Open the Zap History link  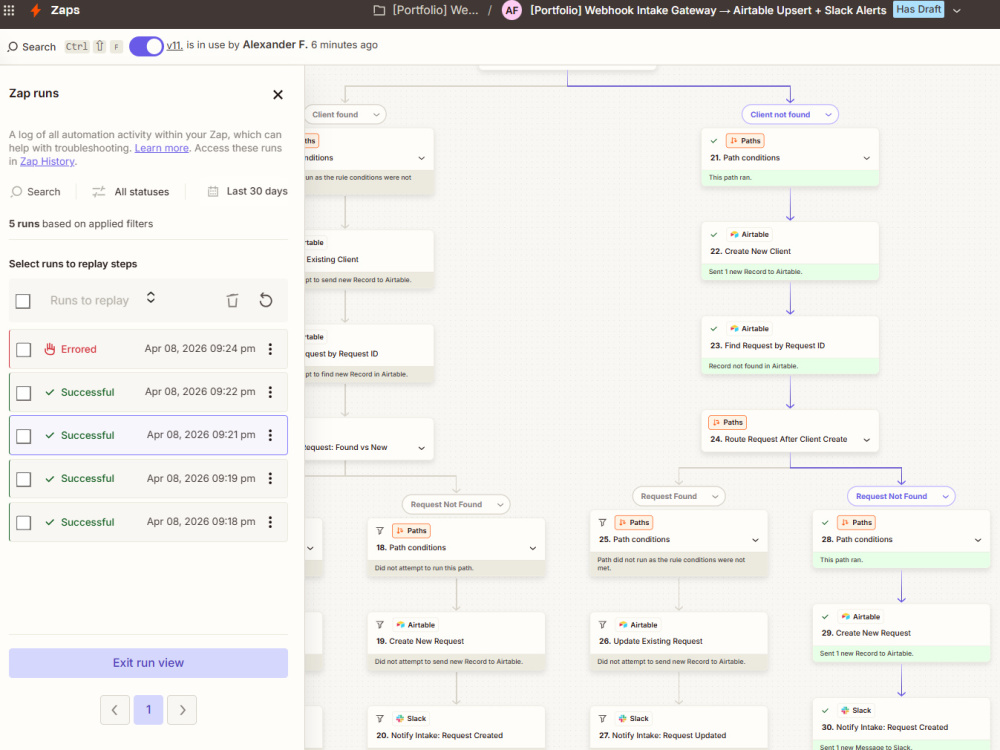pos(47,161)
